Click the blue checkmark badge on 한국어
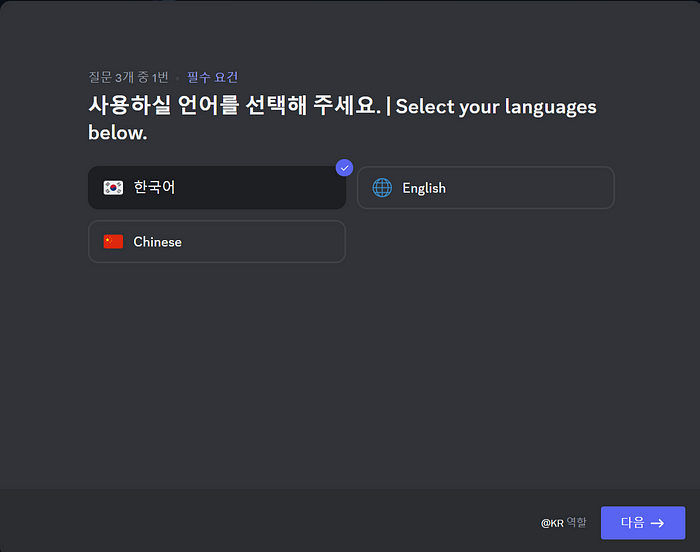 (x=344, y=168)
